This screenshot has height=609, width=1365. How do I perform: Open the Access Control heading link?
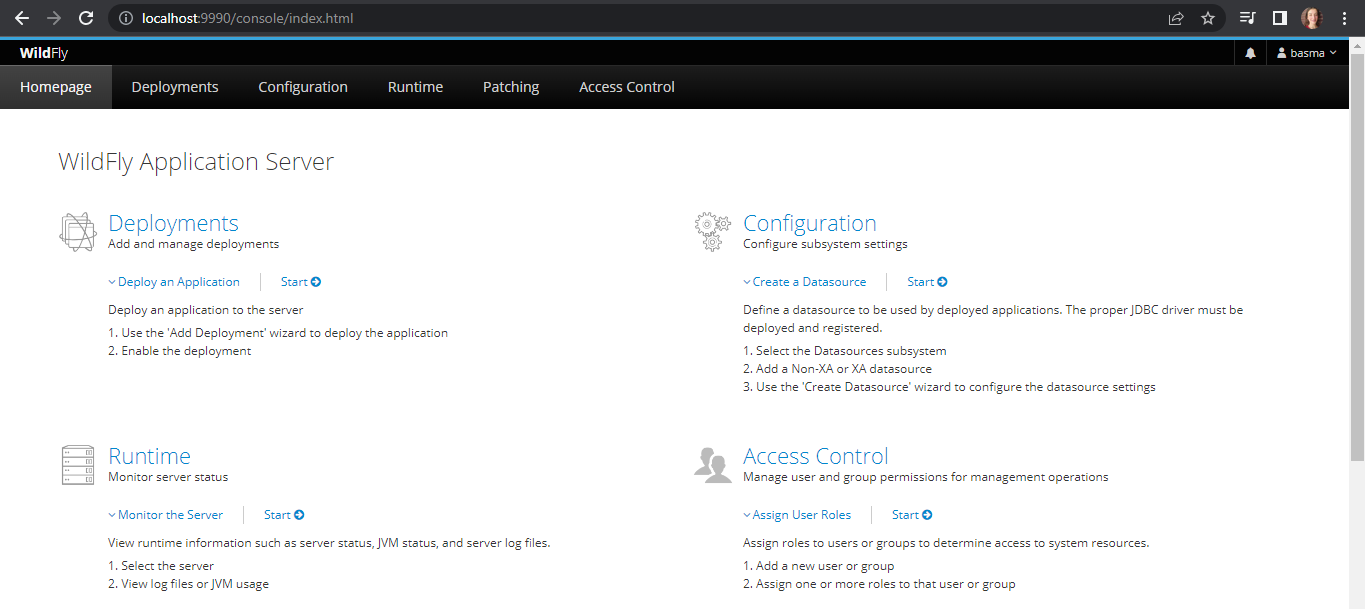(x=816, y=456)
